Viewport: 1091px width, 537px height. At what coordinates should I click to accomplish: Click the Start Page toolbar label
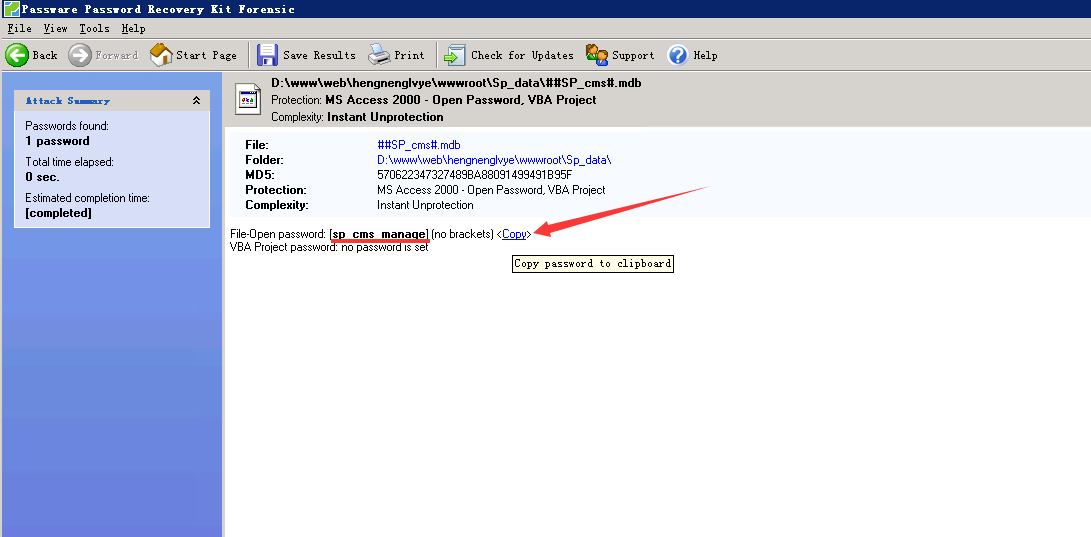[206, 55]
